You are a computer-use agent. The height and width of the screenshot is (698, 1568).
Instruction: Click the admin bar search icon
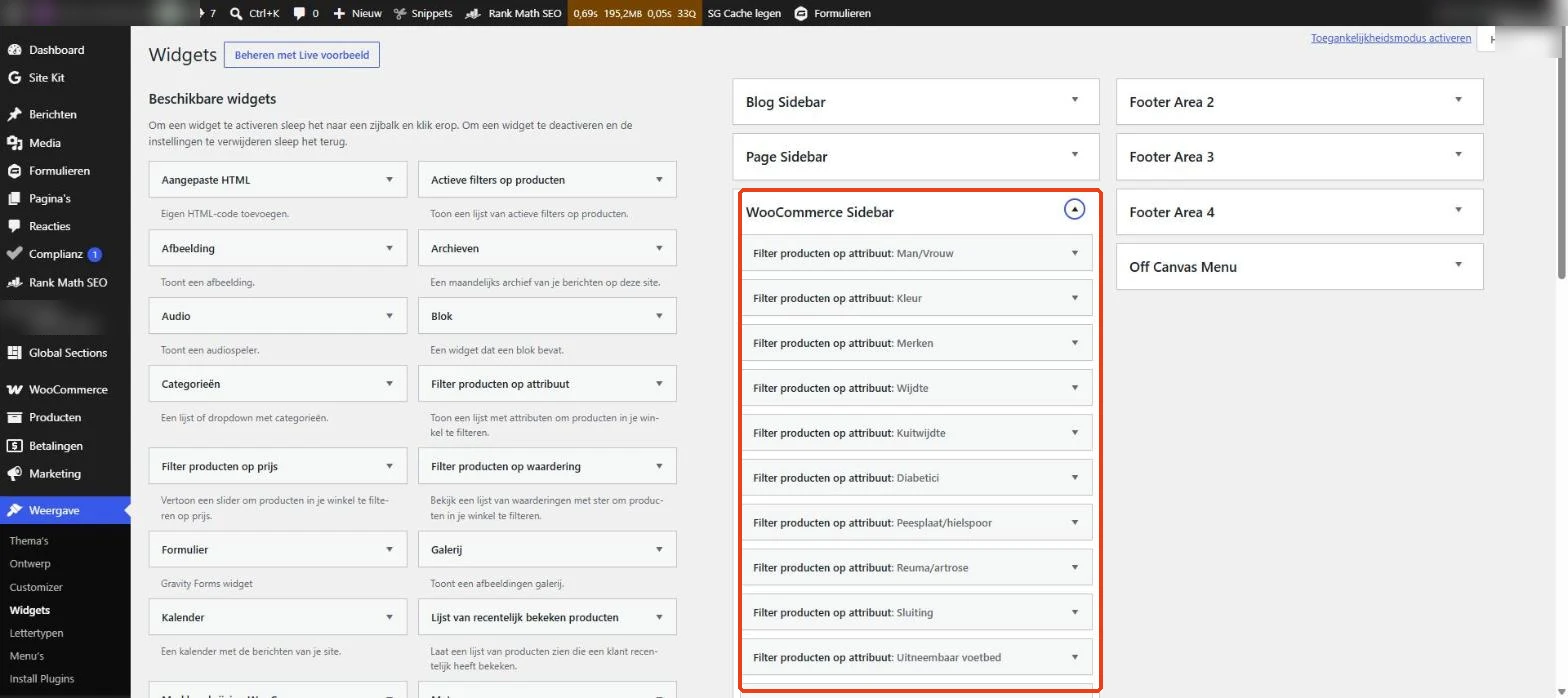[x=236, y=13]
